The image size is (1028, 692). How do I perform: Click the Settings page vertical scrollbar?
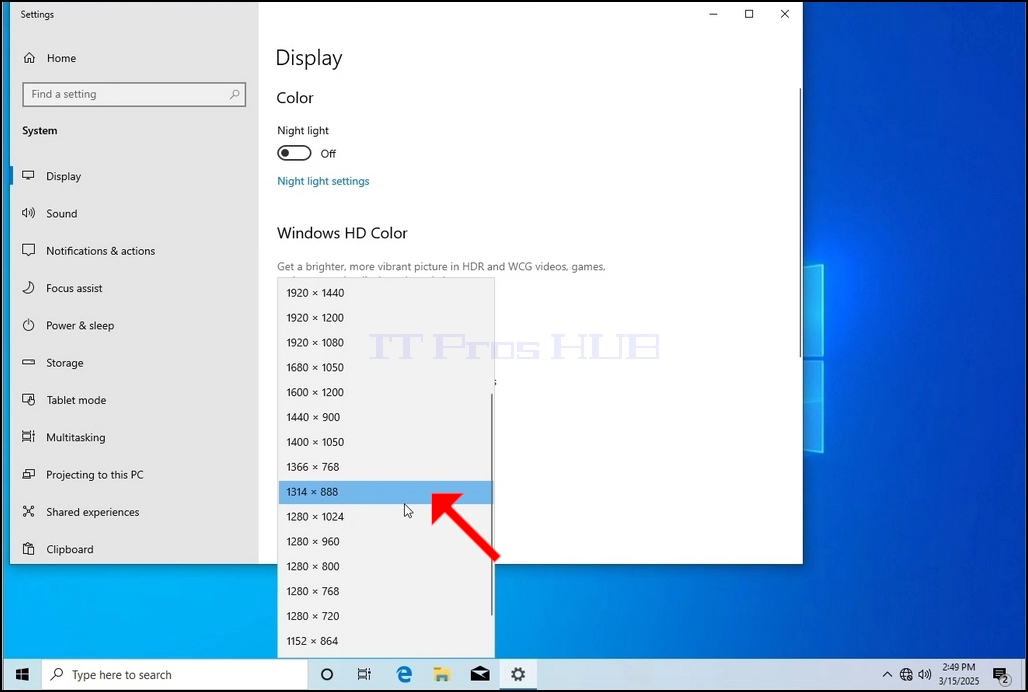(x=800, y=223)
